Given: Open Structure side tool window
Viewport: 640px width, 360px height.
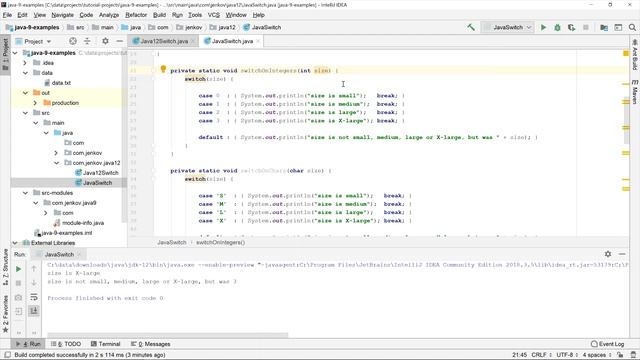Looking at the screenshot, I should coord(5,267).
